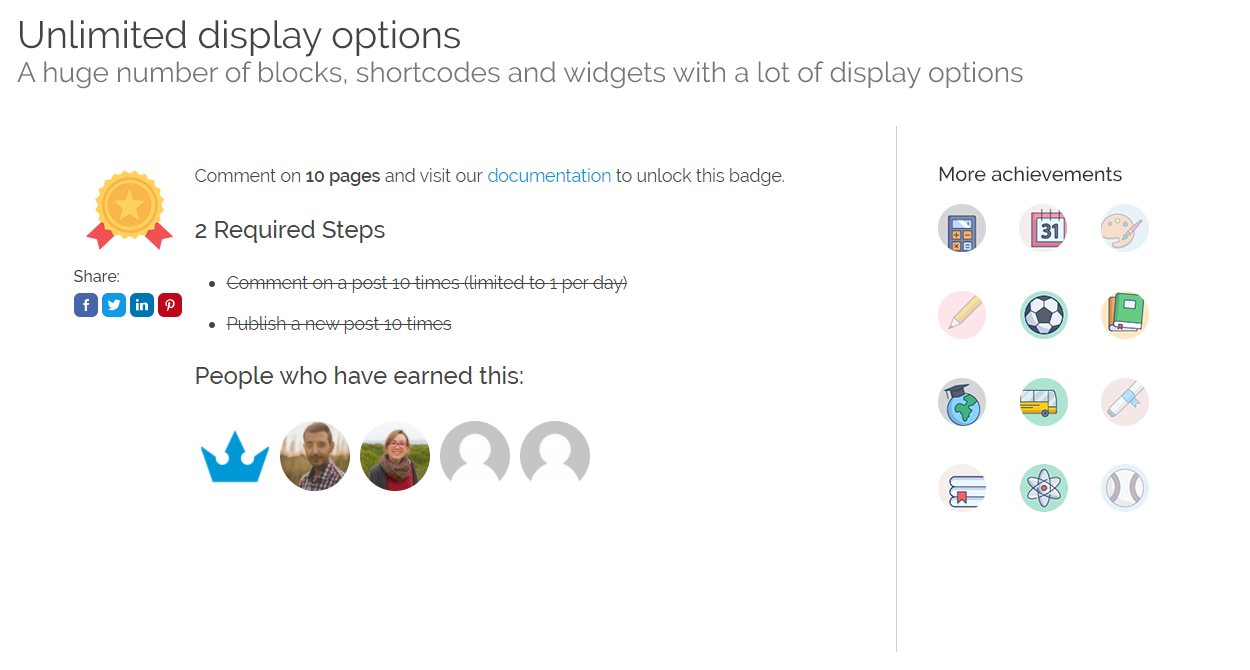1250x670 pixels.
Task: Click the blue crown user avatar
Action: pyautogui.click(x=235, y=456)
